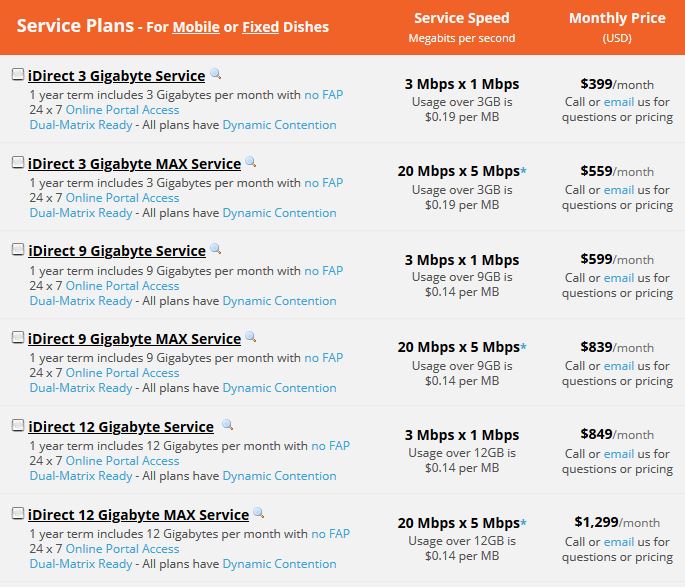This screenshot has width=685, height=587.
Task: Click magnifier icon beside iDirect 9 Gigabyte Service
Action: click(215, 249)
